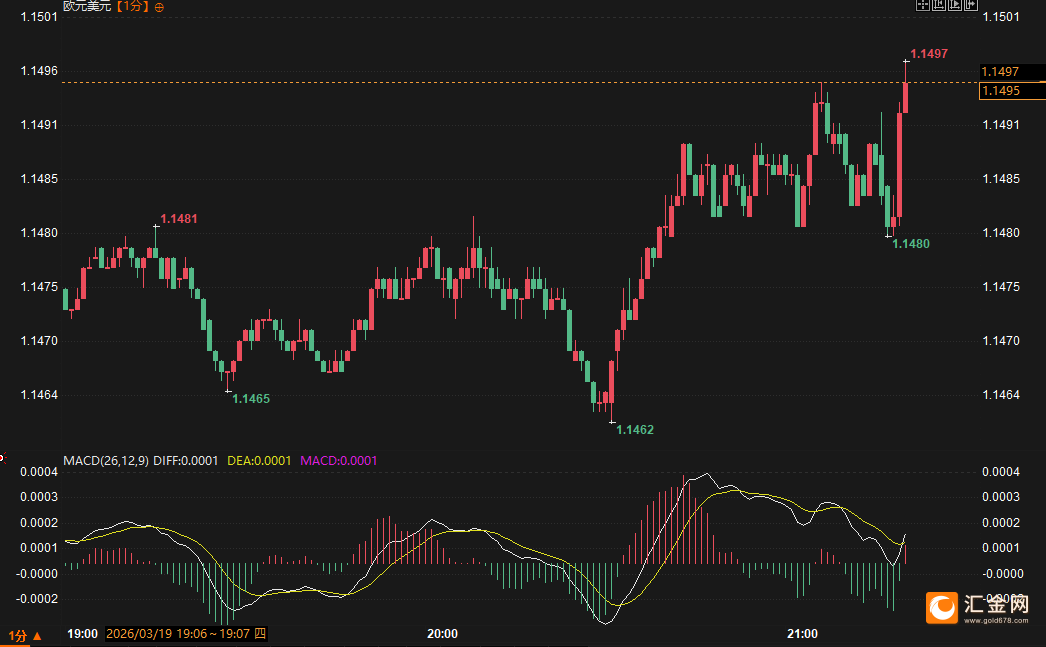Click the shift-chart-right arrow icon
1046x647 pixels.
tap(971, 5)
